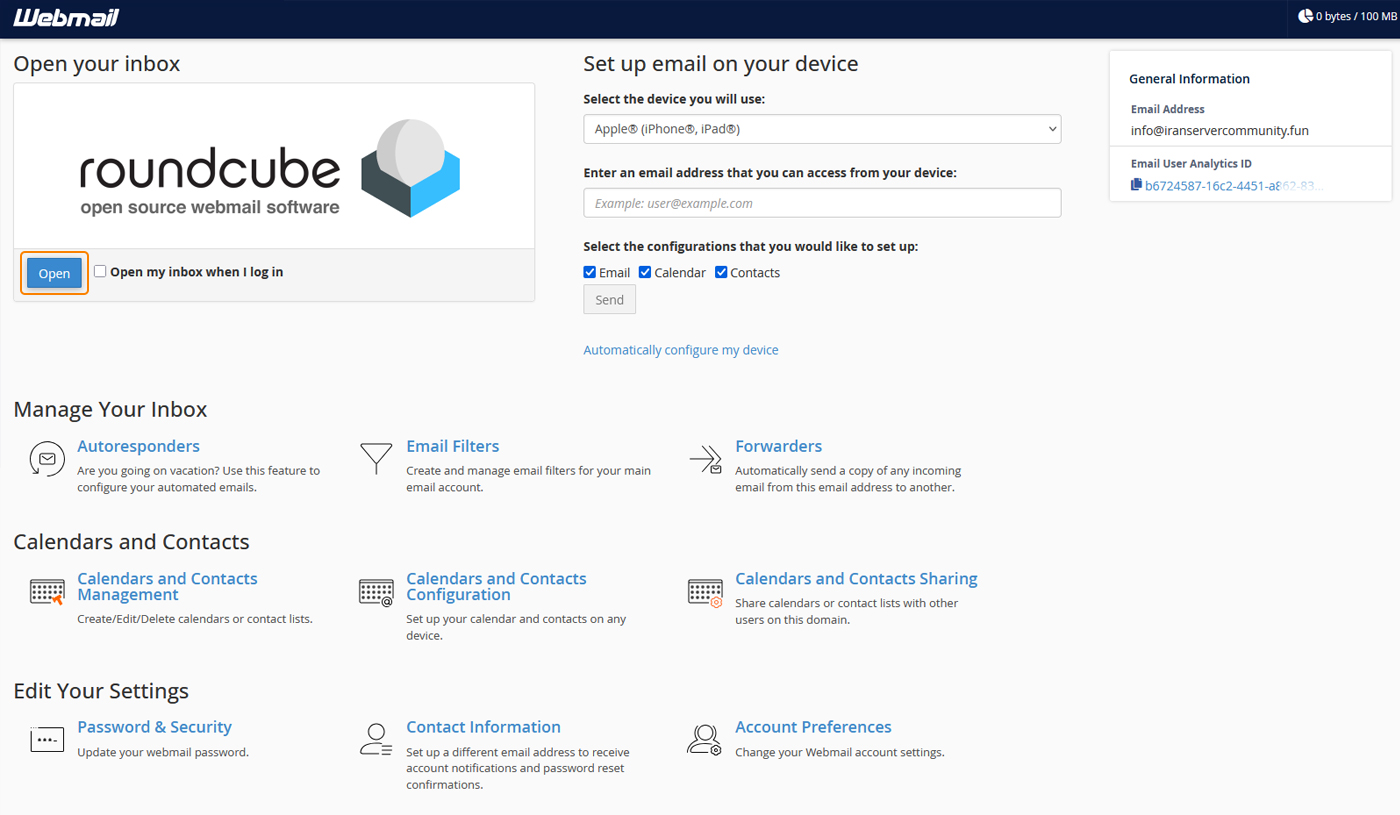Click the Contact Information person icon
Viewport: 1400px width, 815px height.
click(375, 739)
